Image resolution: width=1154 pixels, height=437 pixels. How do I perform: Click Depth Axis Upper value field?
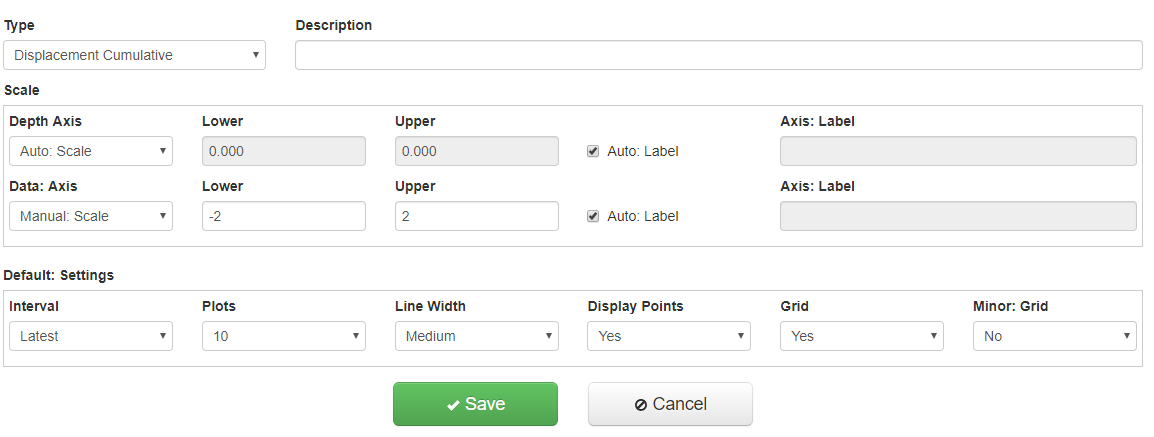click(x=477, y=151)
